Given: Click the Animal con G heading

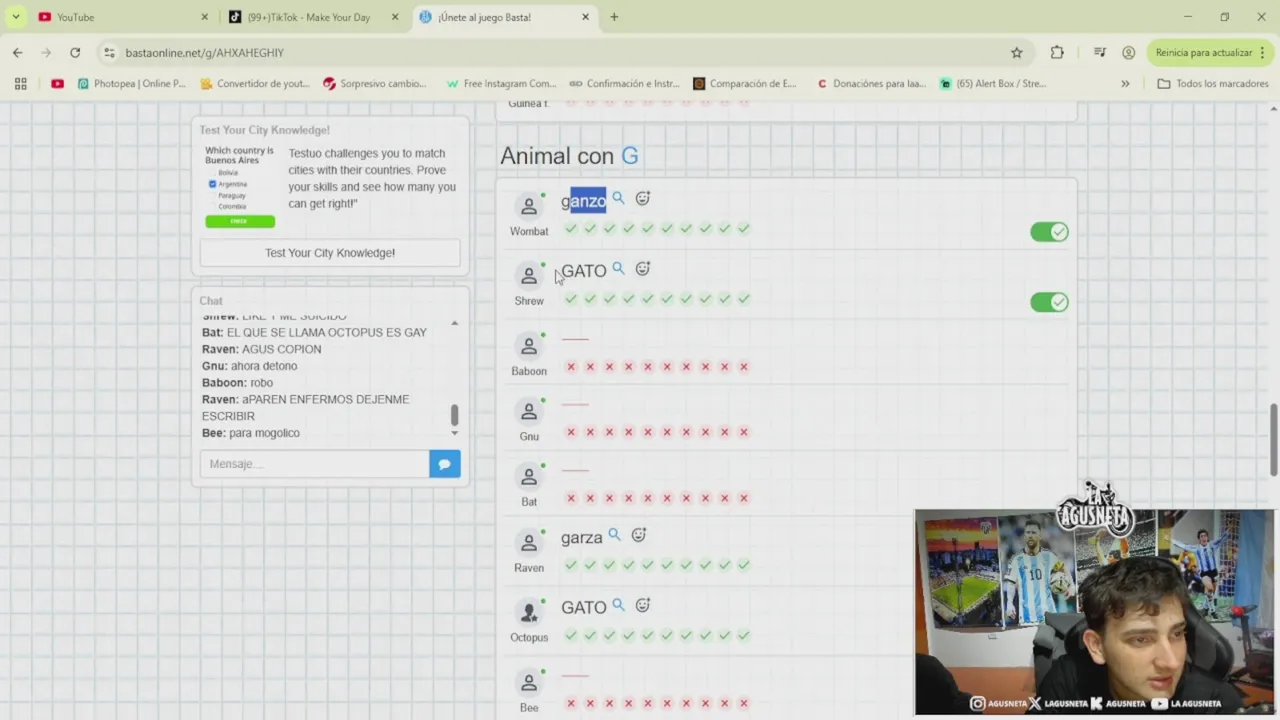Looking at the screenshot, I should click(569, 156).
